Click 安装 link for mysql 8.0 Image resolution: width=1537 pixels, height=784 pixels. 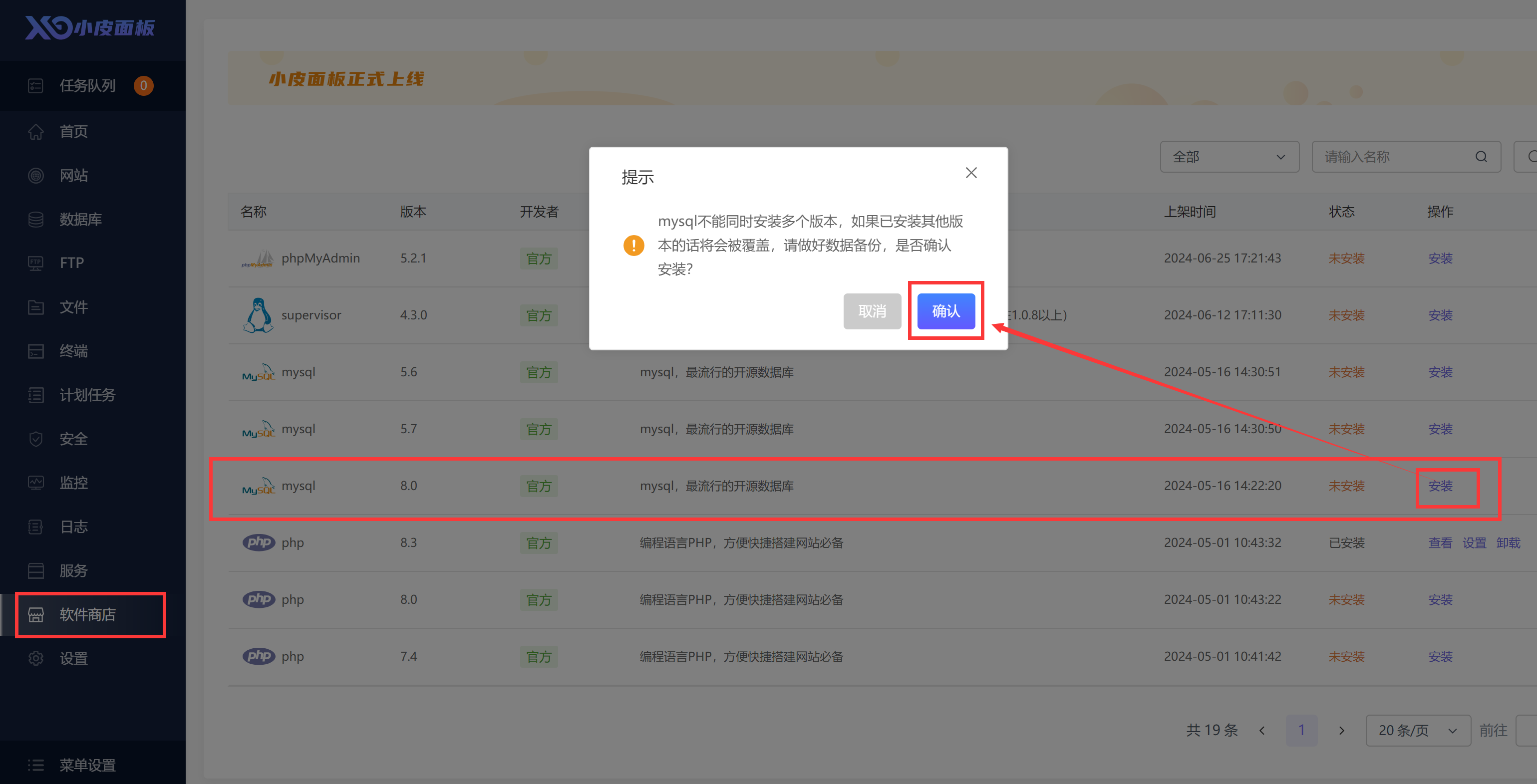click(1440, 486)
